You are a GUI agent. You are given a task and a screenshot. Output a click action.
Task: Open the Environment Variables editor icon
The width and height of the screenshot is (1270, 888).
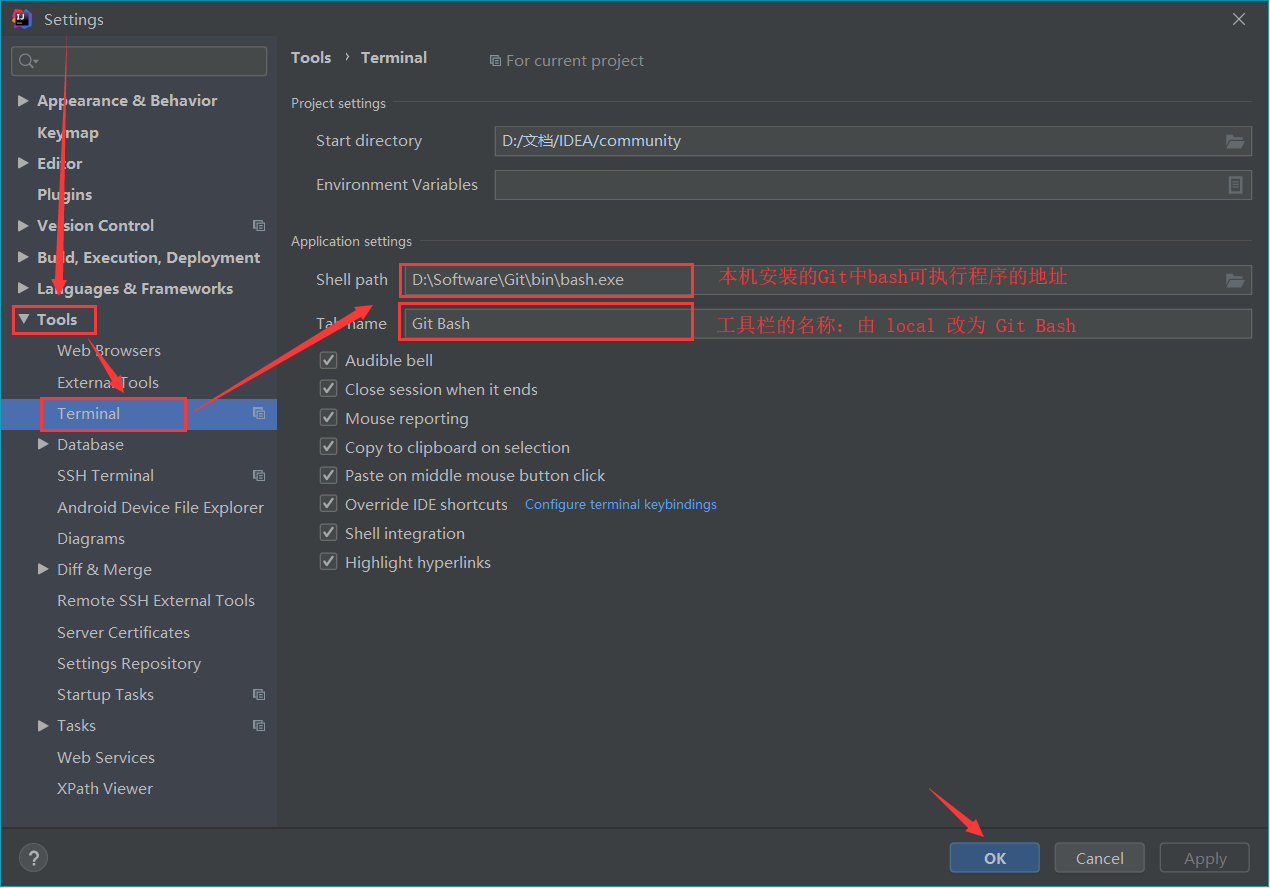click(1236, 184)
